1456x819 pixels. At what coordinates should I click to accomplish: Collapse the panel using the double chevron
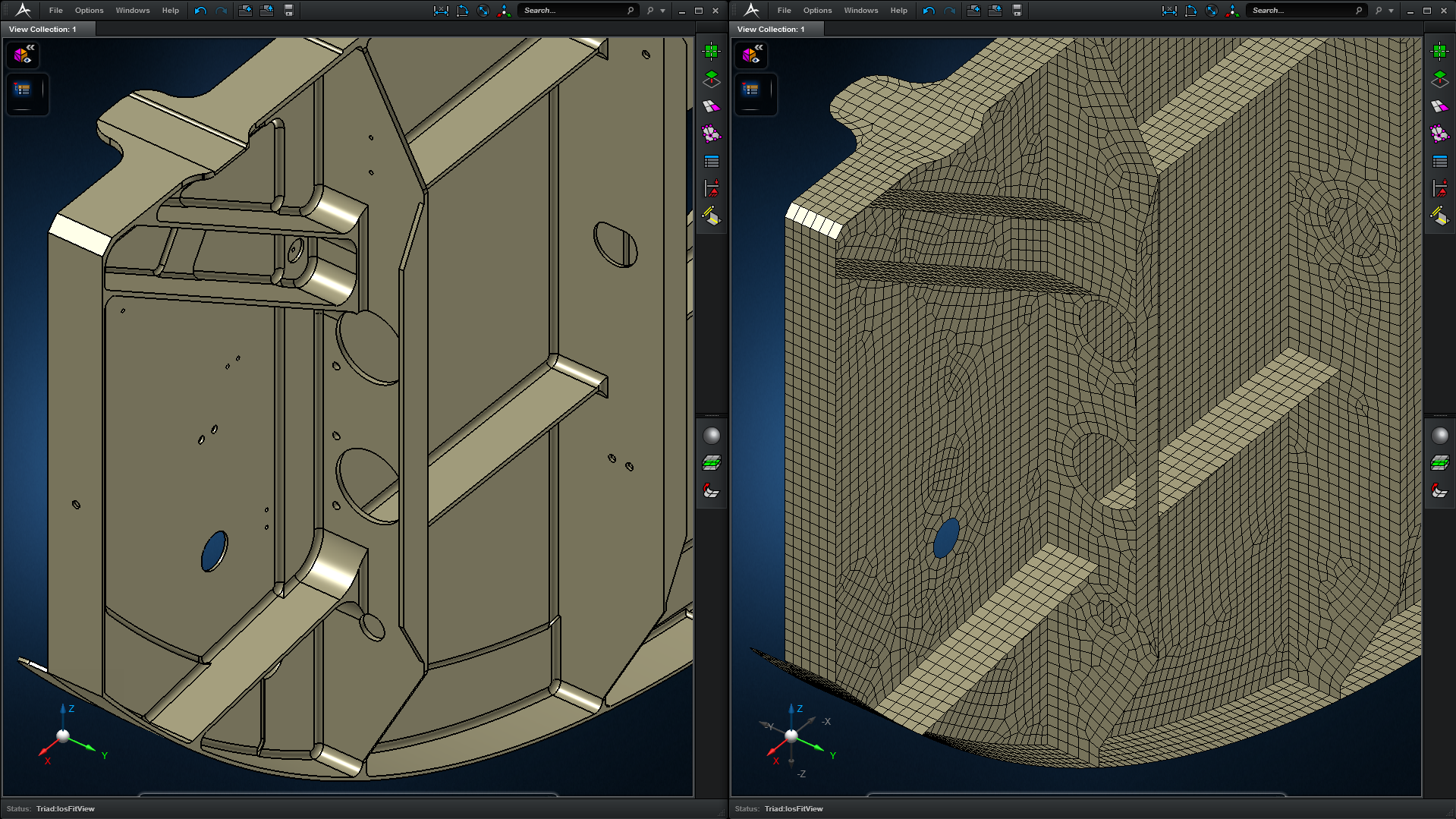point(30,47)
